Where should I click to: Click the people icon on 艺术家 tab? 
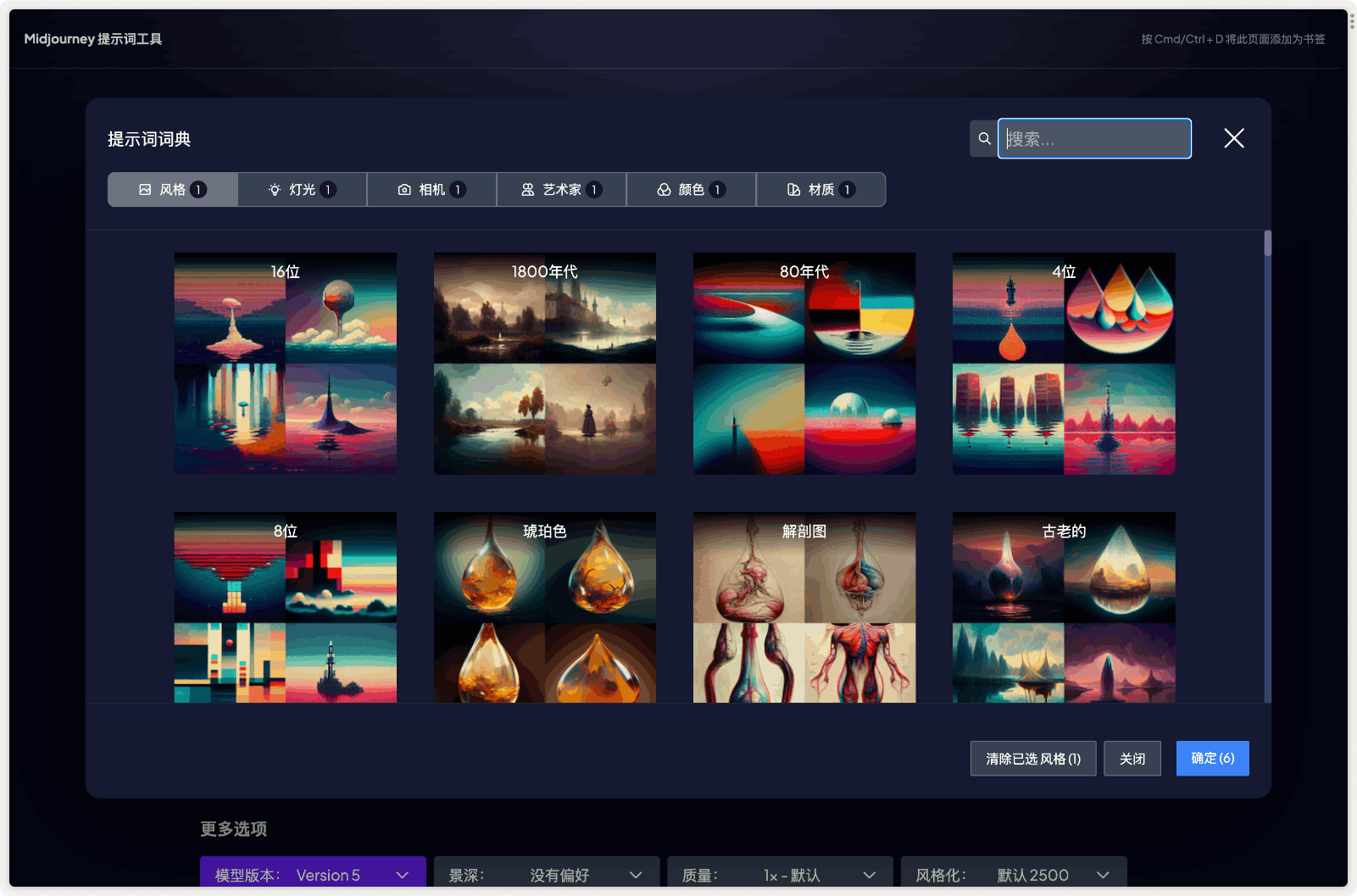[x=528, y=190]
